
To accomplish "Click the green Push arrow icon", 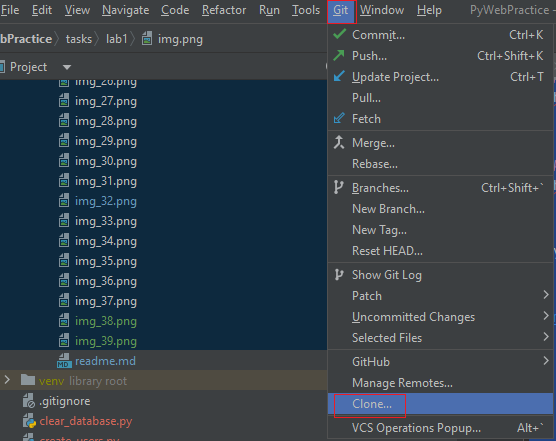I will click(339, 55).
